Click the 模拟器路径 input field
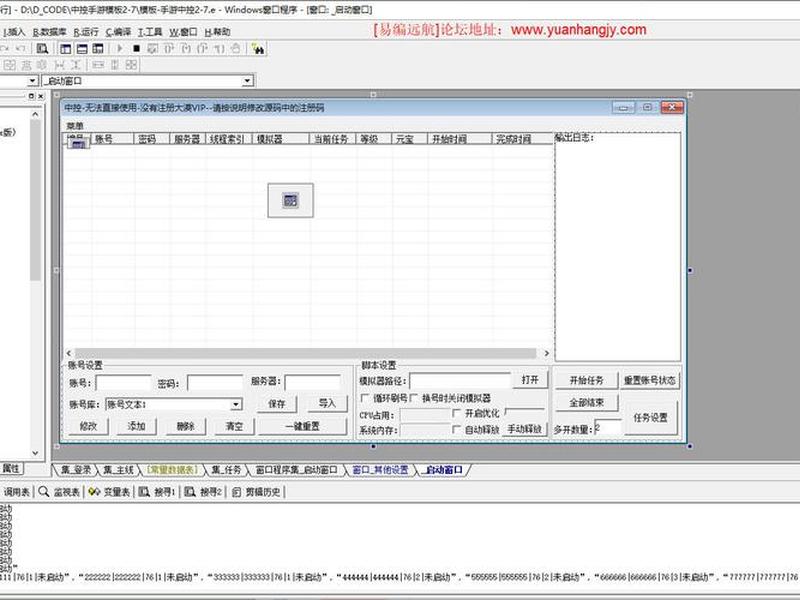The image size is (800, 600). 460,381
